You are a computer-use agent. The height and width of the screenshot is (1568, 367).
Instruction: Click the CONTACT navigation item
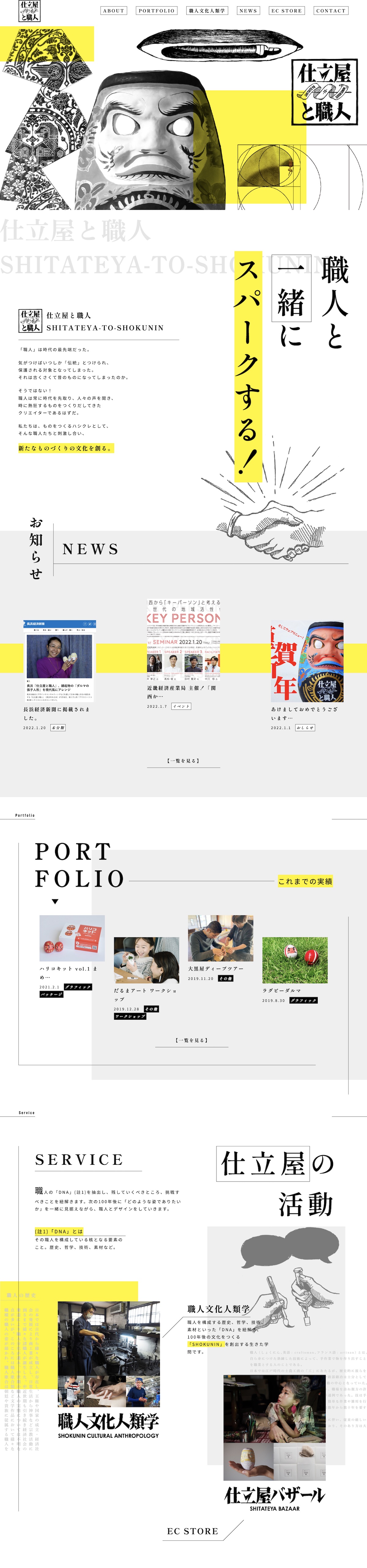pyautogui.click(x=331, y=11)
